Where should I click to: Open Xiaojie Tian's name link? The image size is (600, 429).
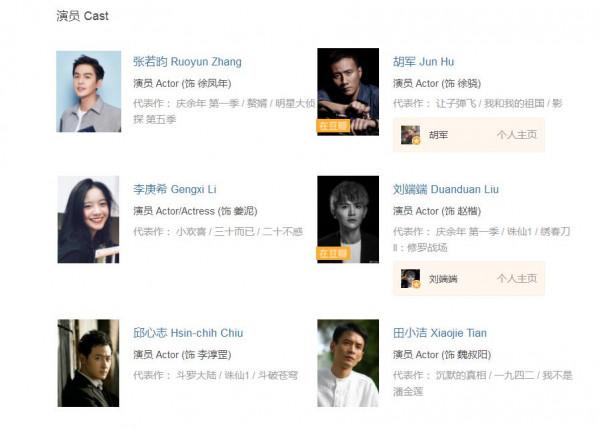pos(440,333)
